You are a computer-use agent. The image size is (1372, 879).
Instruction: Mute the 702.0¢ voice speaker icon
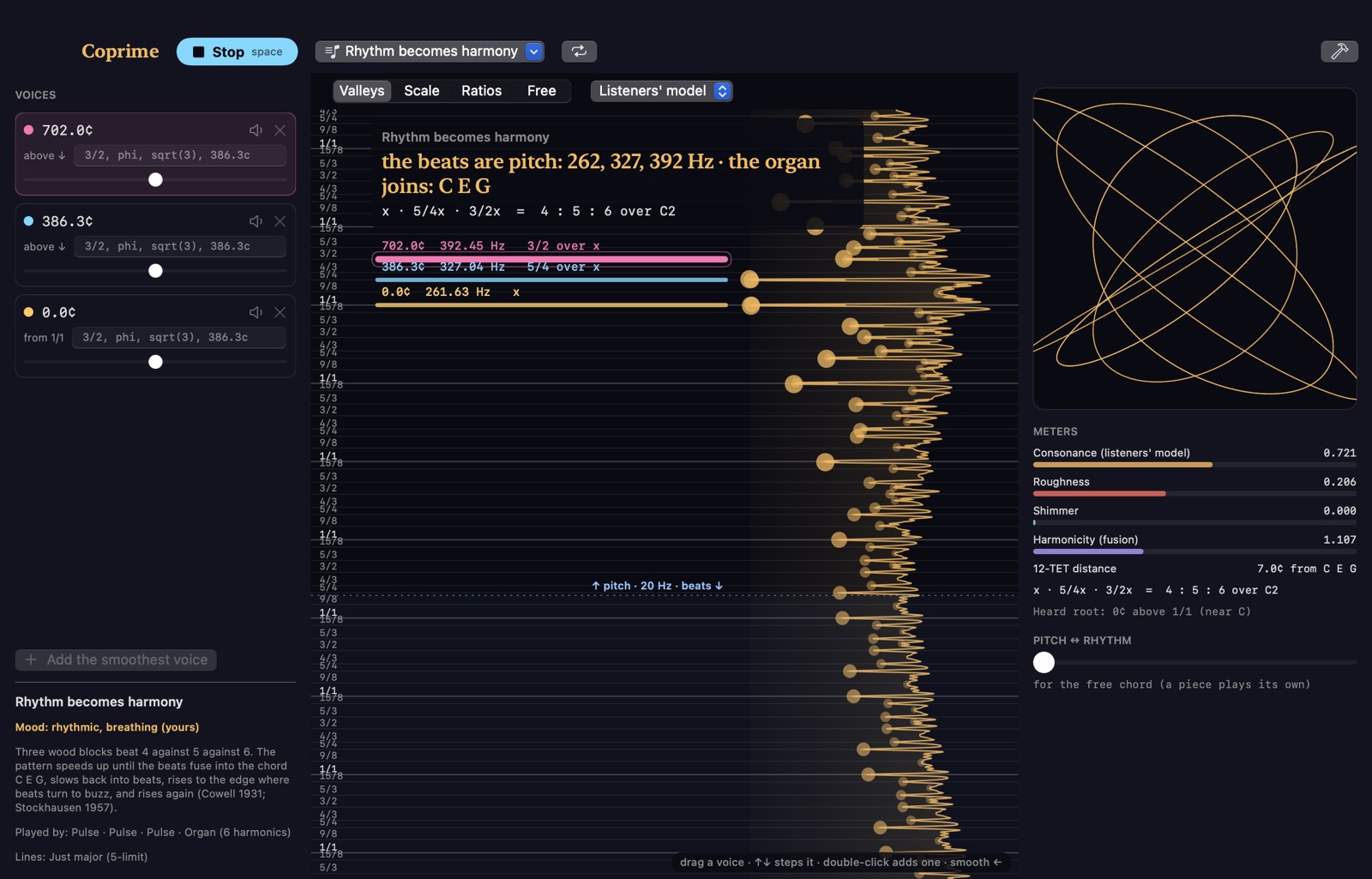click(x=256, y=130)
